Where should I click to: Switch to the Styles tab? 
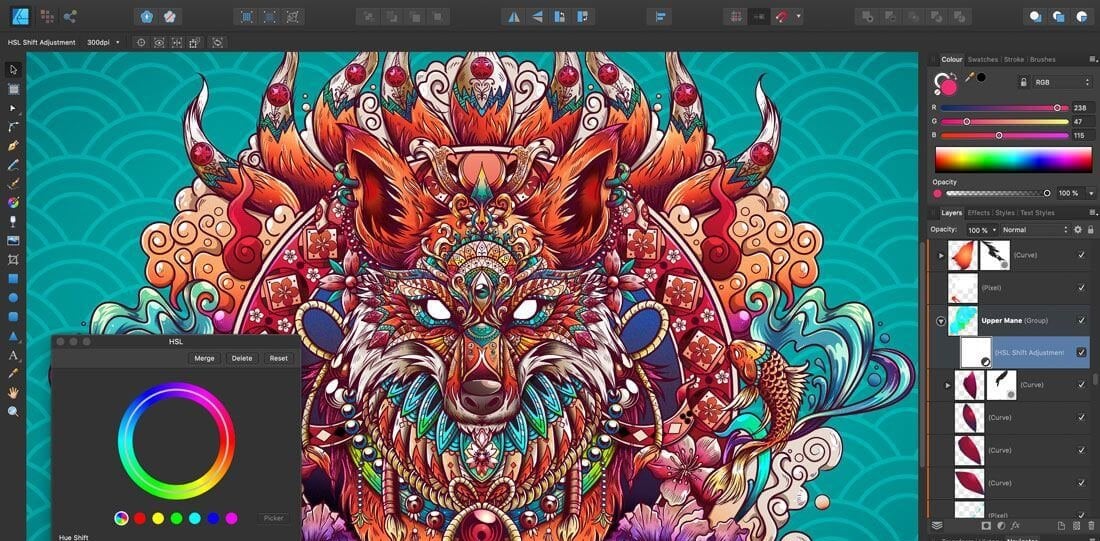(1005, 213)
